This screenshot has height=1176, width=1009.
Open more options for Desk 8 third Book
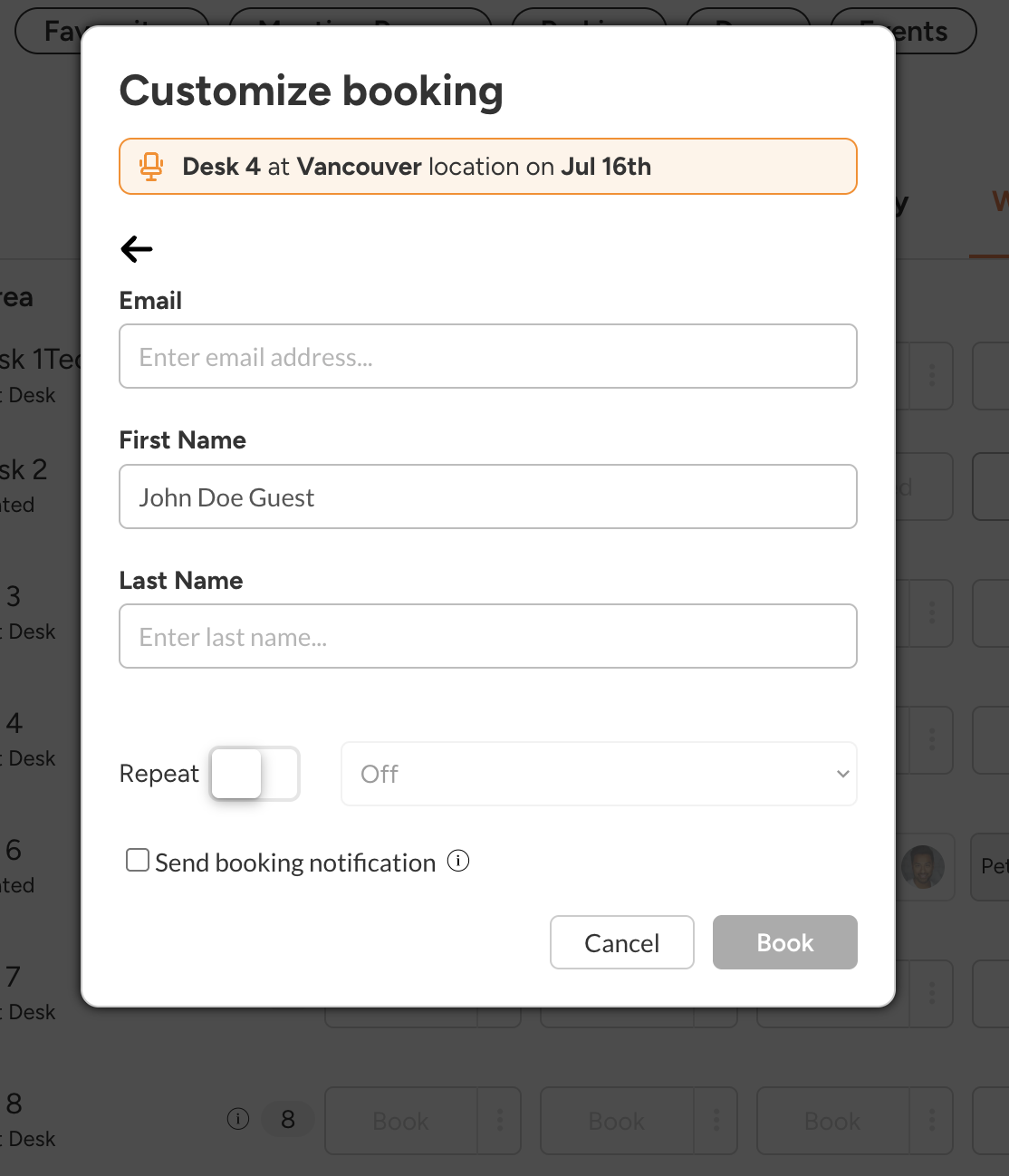(932, 1121)
